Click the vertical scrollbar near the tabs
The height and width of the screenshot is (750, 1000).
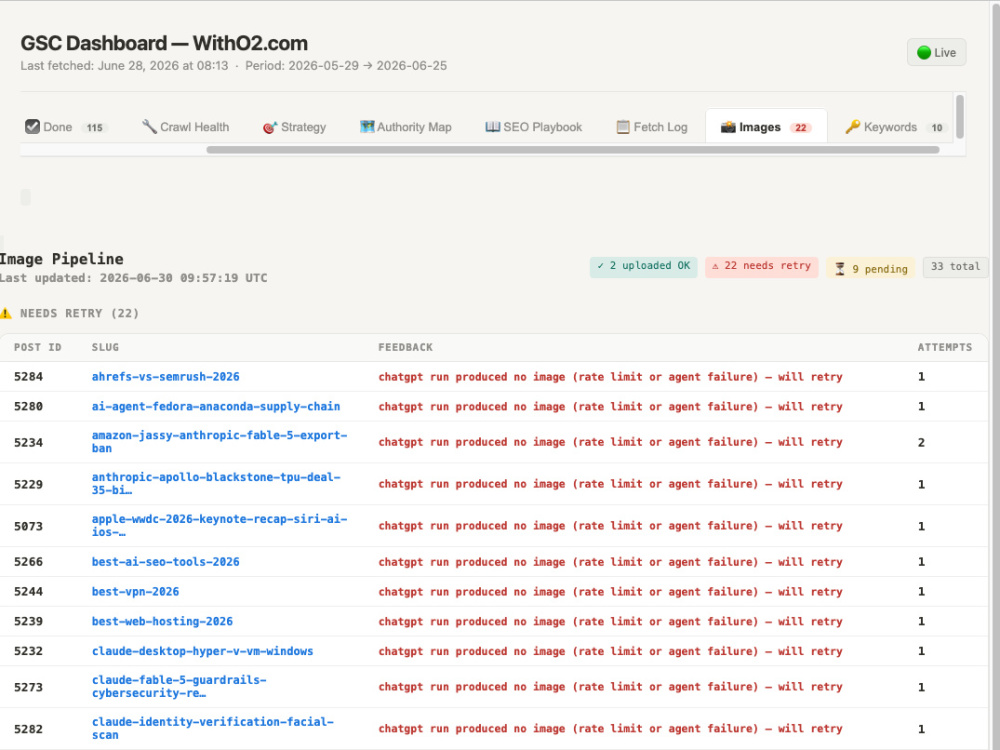959,116
